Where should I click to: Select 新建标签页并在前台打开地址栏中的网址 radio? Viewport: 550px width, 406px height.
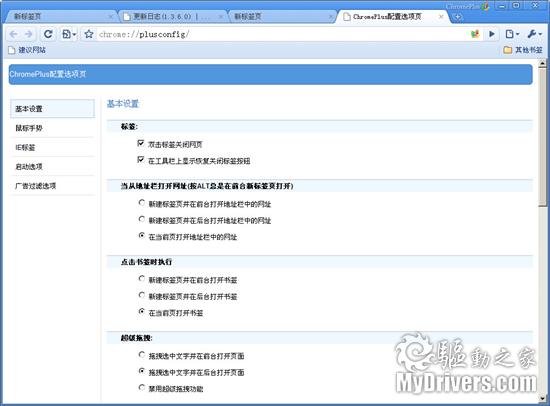(141, 202)
